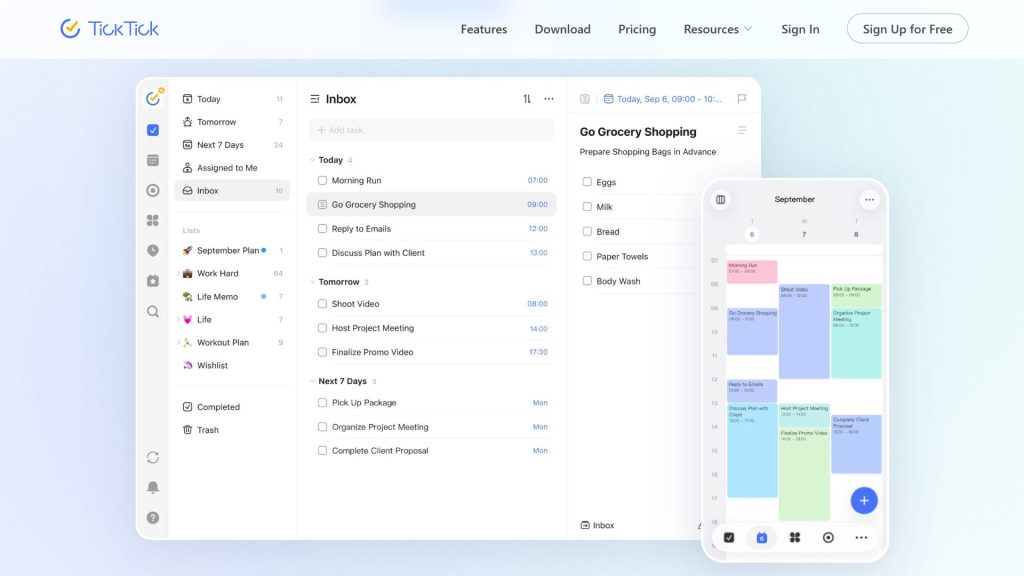Screen dimensions: 1024x576
Task: Check off Shoot Video task
Action: [322, 304]
